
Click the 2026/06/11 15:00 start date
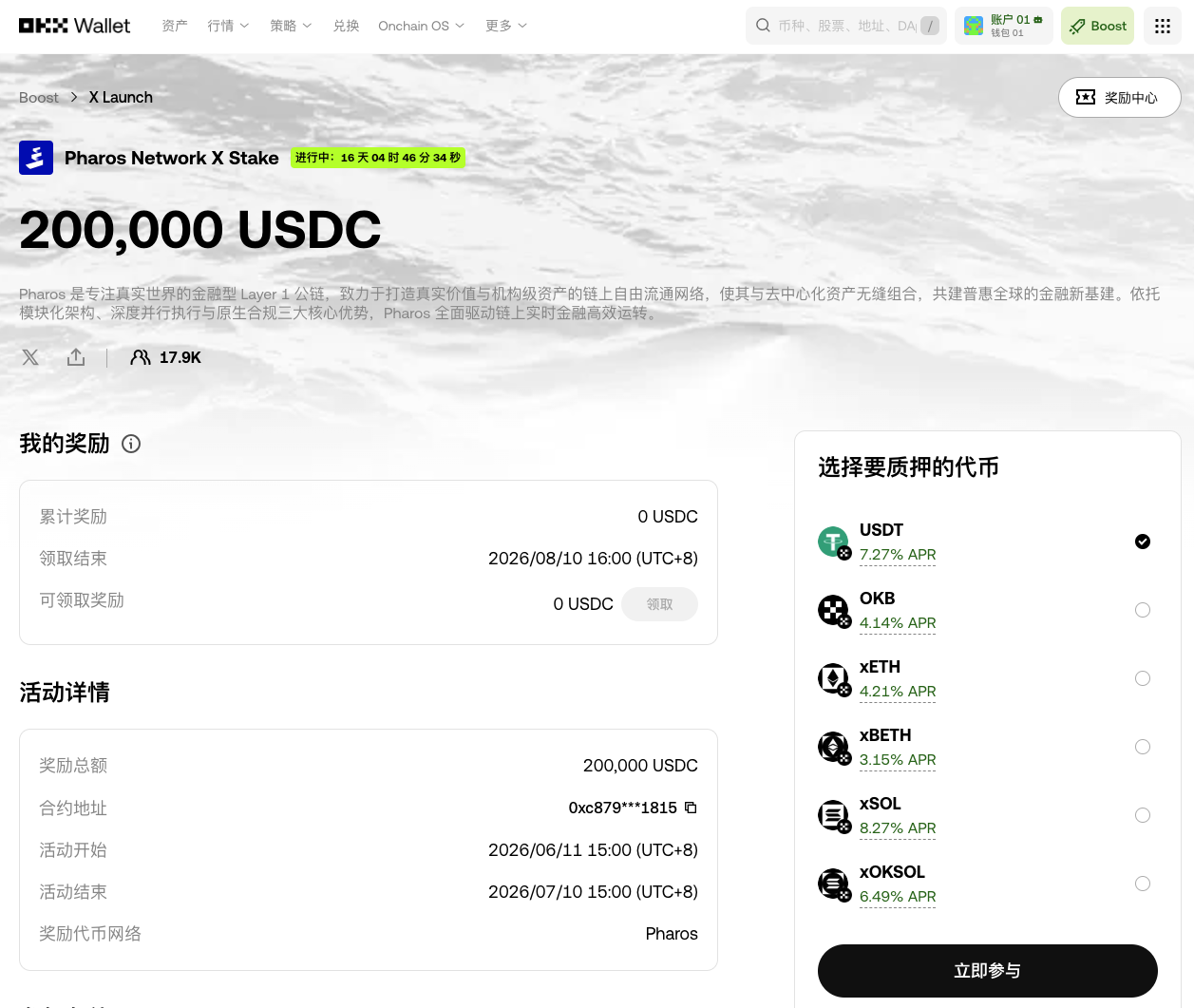click(593, 850)
